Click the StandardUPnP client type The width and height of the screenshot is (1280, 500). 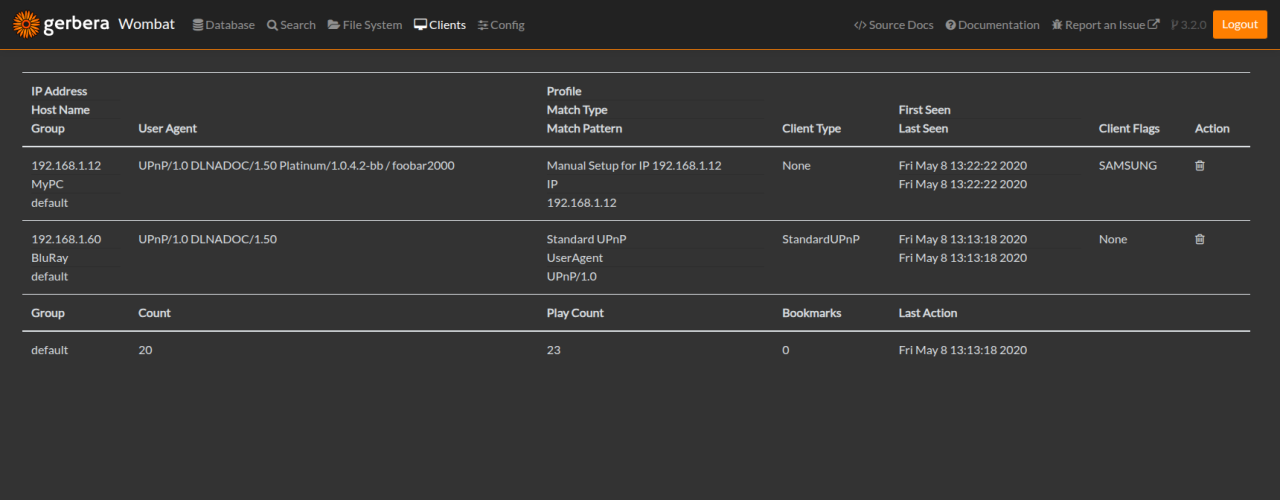(821, 240)
